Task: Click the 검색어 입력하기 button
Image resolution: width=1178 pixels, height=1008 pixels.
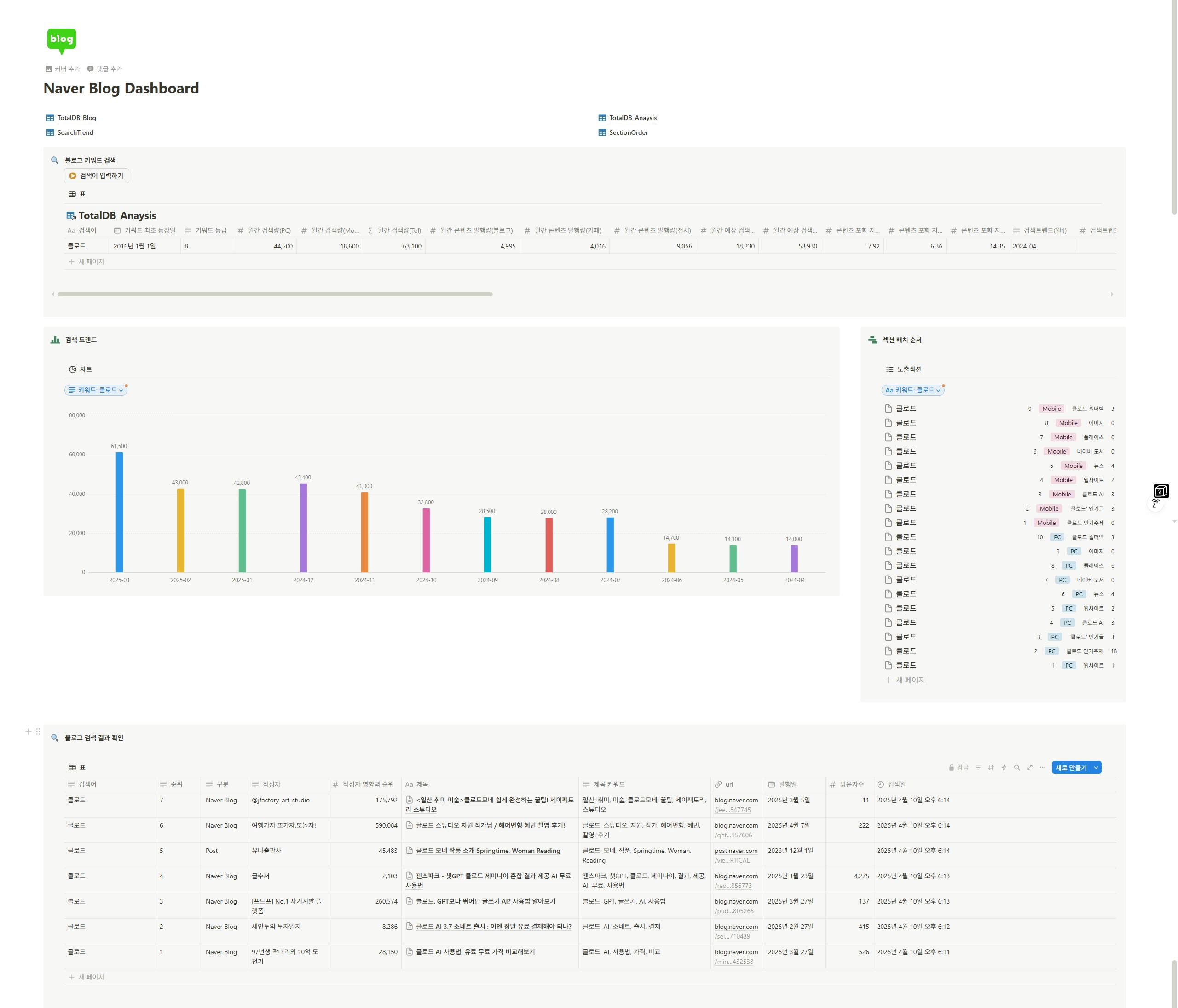Action: pos(97,176)
